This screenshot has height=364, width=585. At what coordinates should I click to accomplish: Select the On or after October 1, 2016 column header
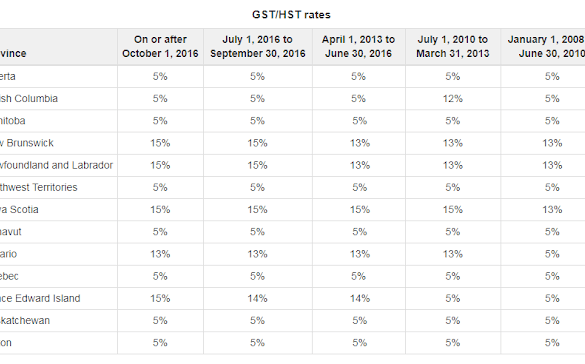[x=160, y=47]
